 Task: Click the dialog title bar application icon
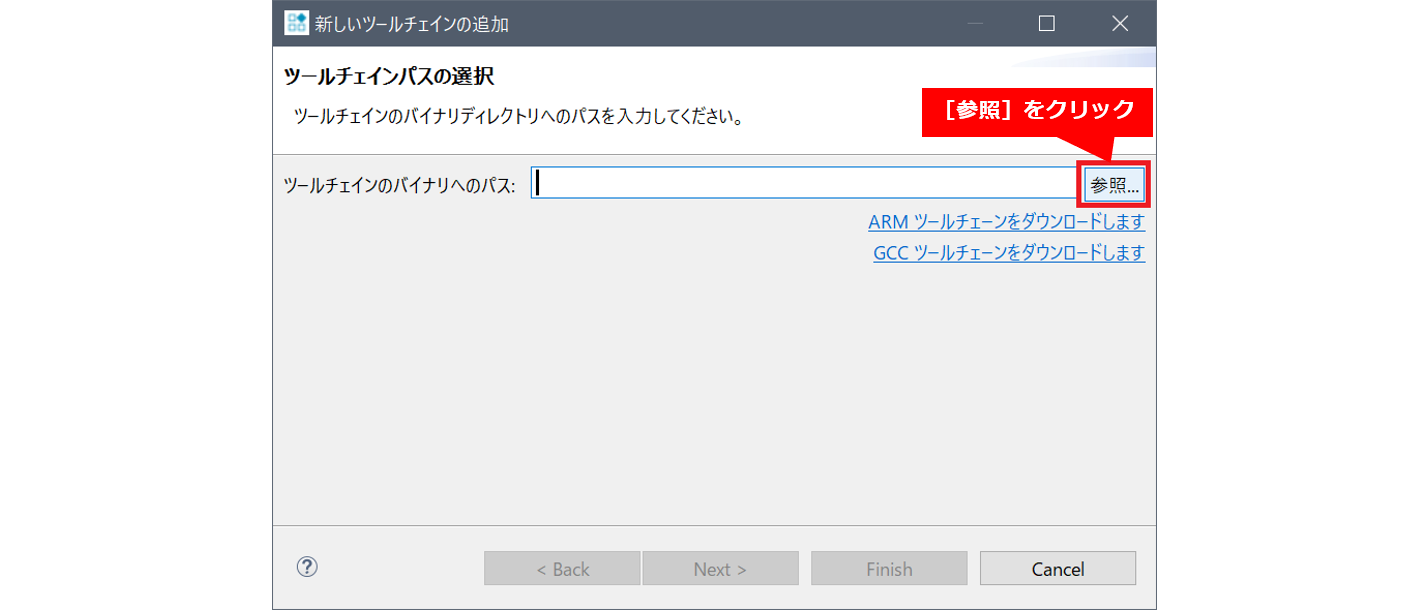(296, 23)
